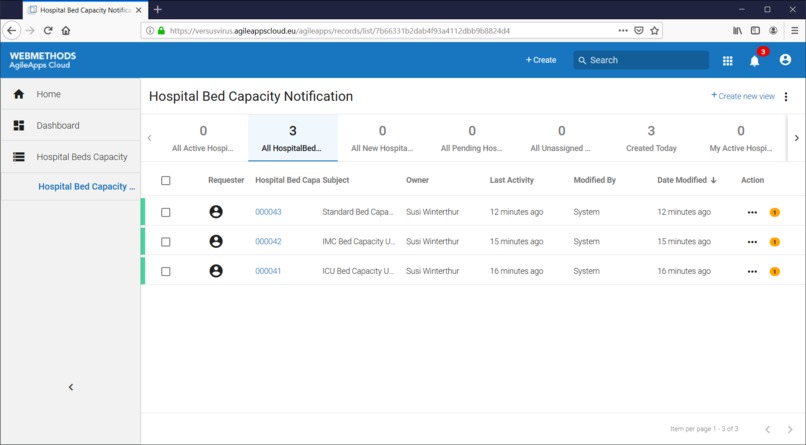Click the browser address bar URL
The image size is (806, 445).
click(x=340, y=31)
